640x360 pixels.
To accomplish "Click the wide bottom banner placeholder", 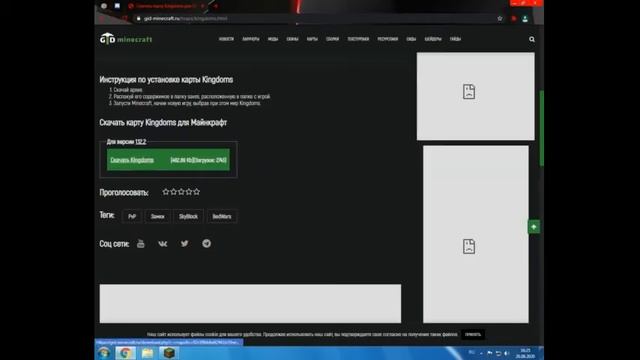I will pyautogui.click(x=250, y=304).
